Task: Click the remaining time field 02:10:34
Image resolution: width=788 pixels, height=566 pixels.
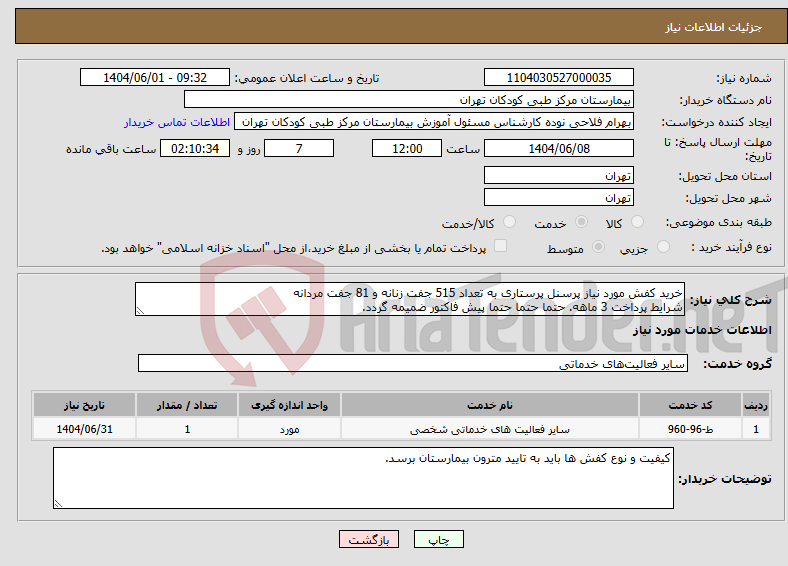Action: 195,148
